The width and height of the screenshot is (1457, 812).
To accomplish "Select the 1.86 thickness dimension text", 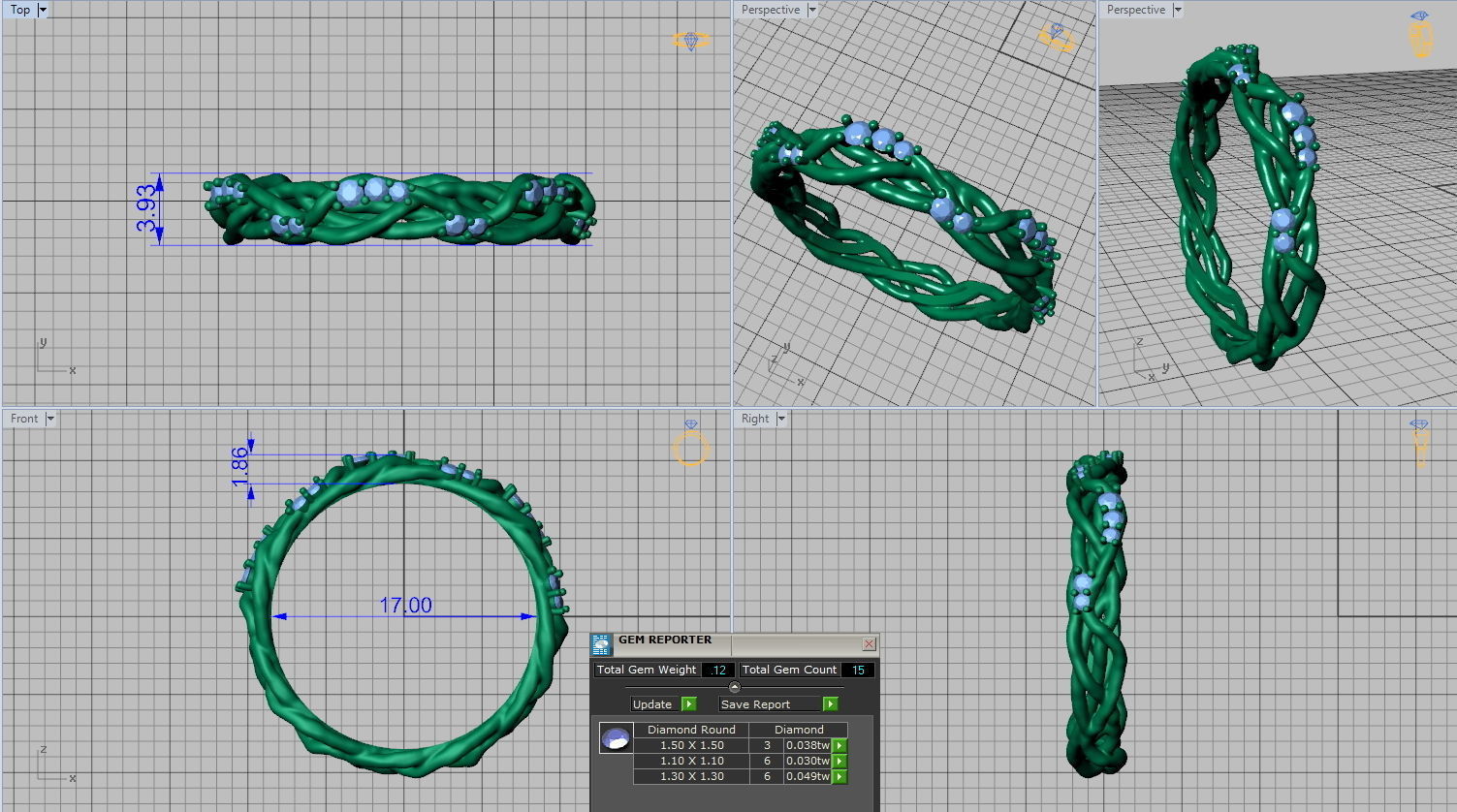I will coord(239,467).
